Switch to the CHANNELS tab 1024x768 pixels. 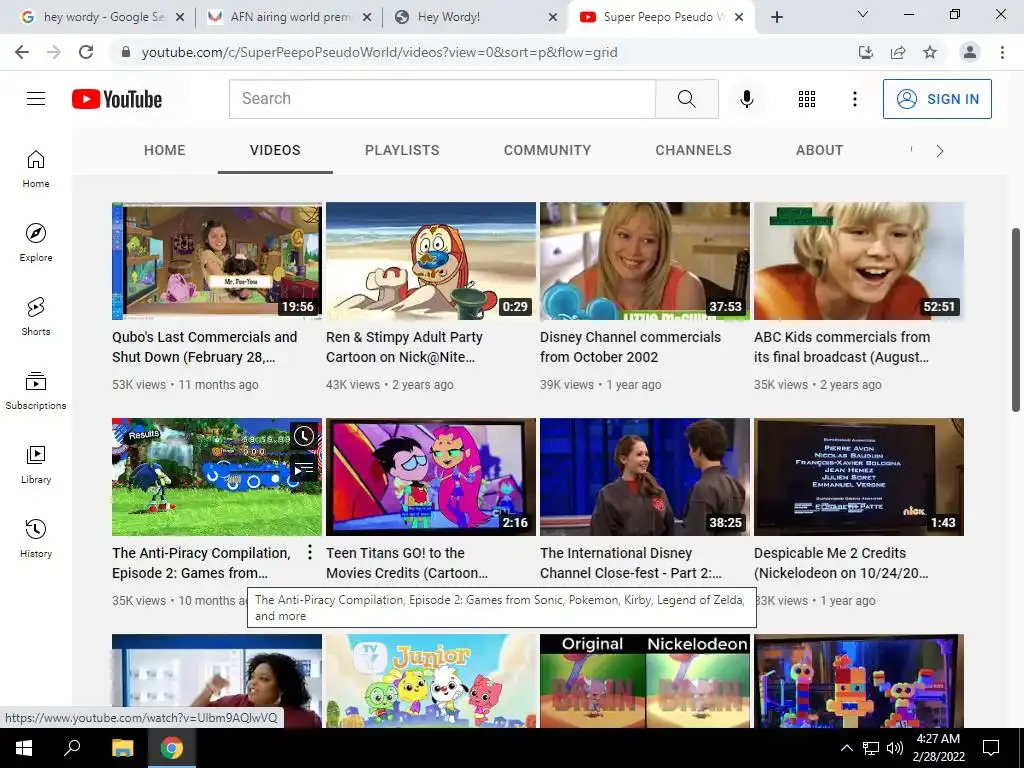pos(694,150)
